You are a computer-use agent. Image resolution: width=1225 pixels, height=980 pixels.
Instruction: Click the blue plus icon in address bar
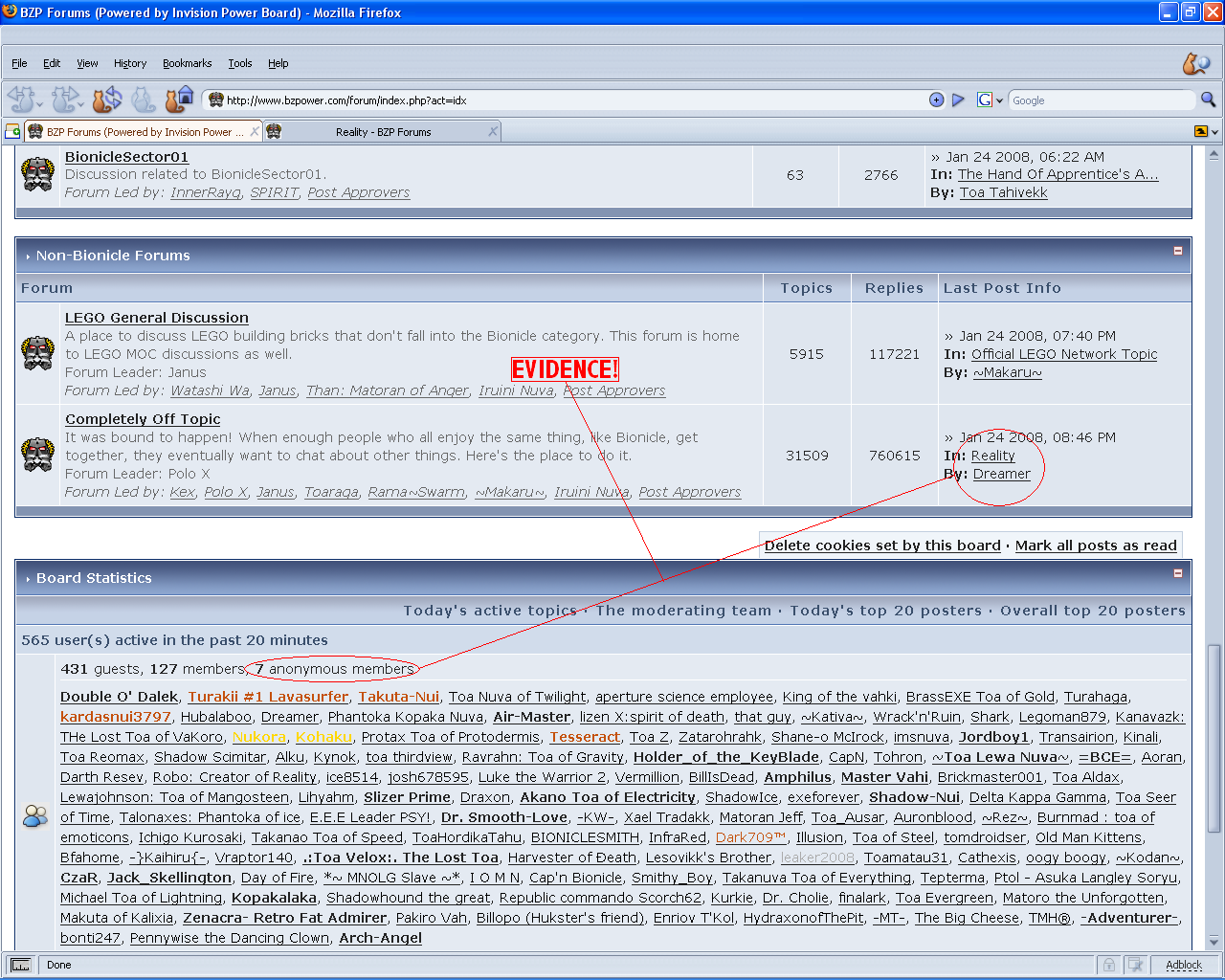point(937,100)
